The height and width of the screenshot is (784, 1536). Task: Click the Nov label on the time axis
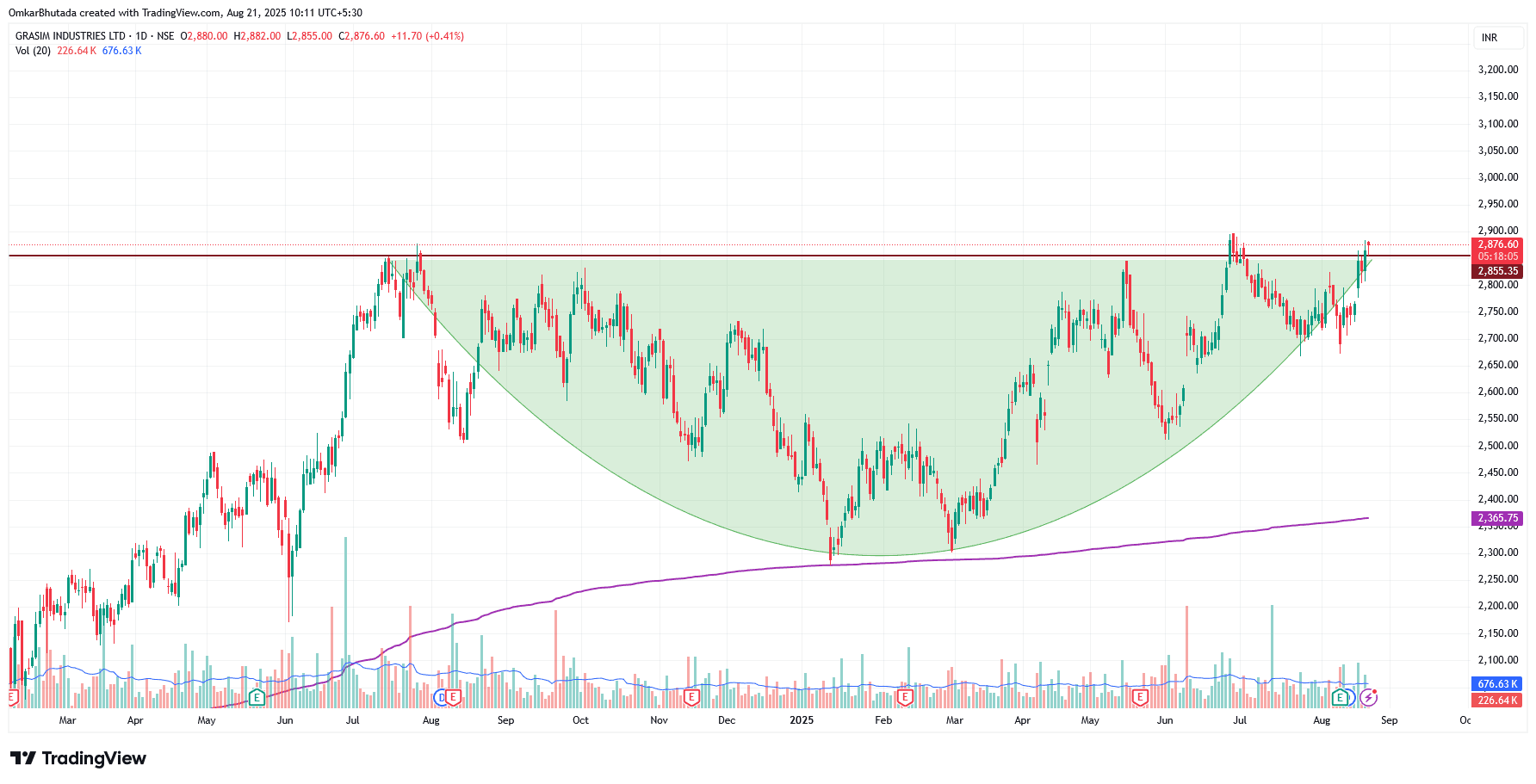point(659,720)
